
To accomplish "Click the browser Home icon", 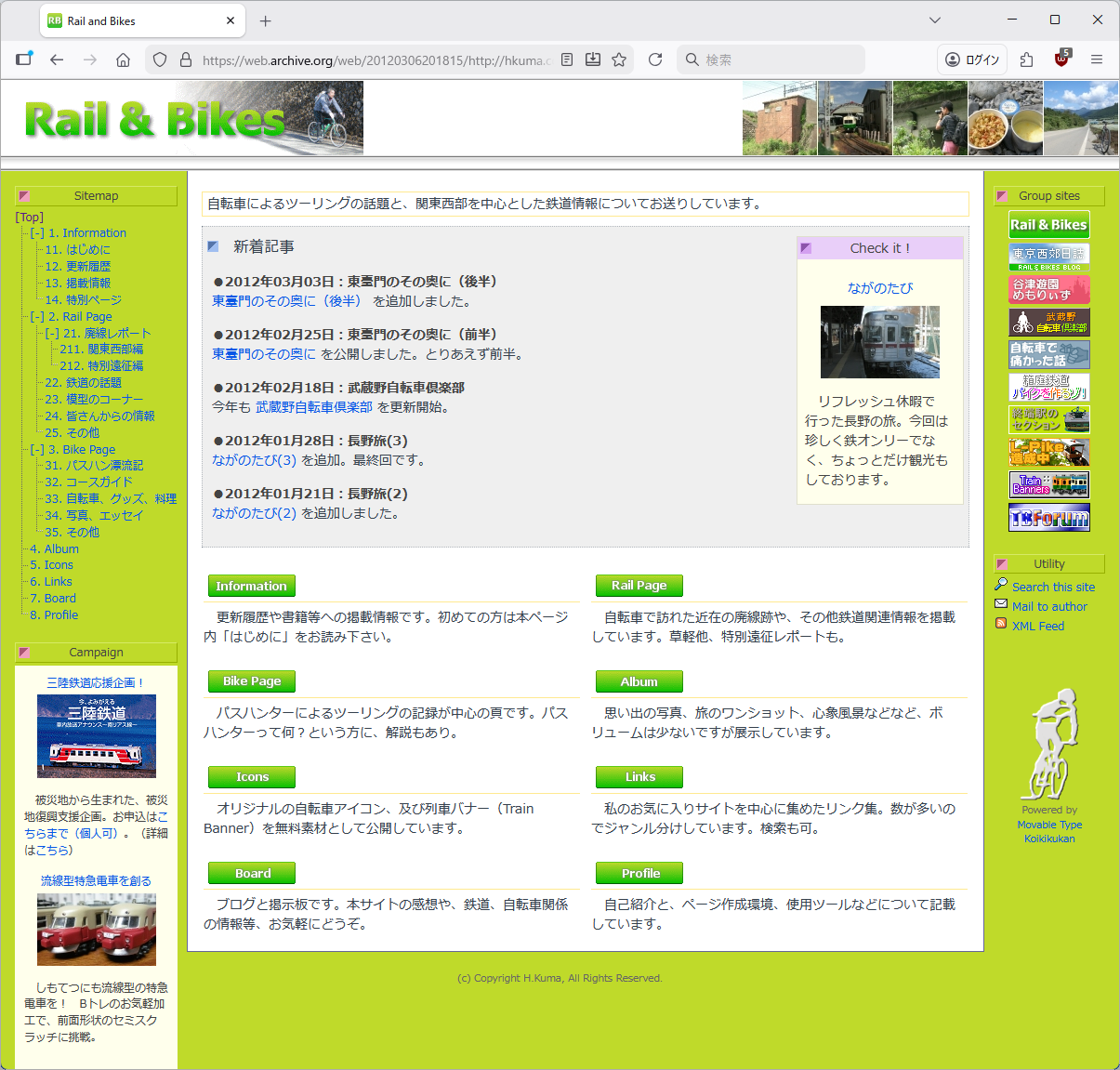I will click(123, 59).
